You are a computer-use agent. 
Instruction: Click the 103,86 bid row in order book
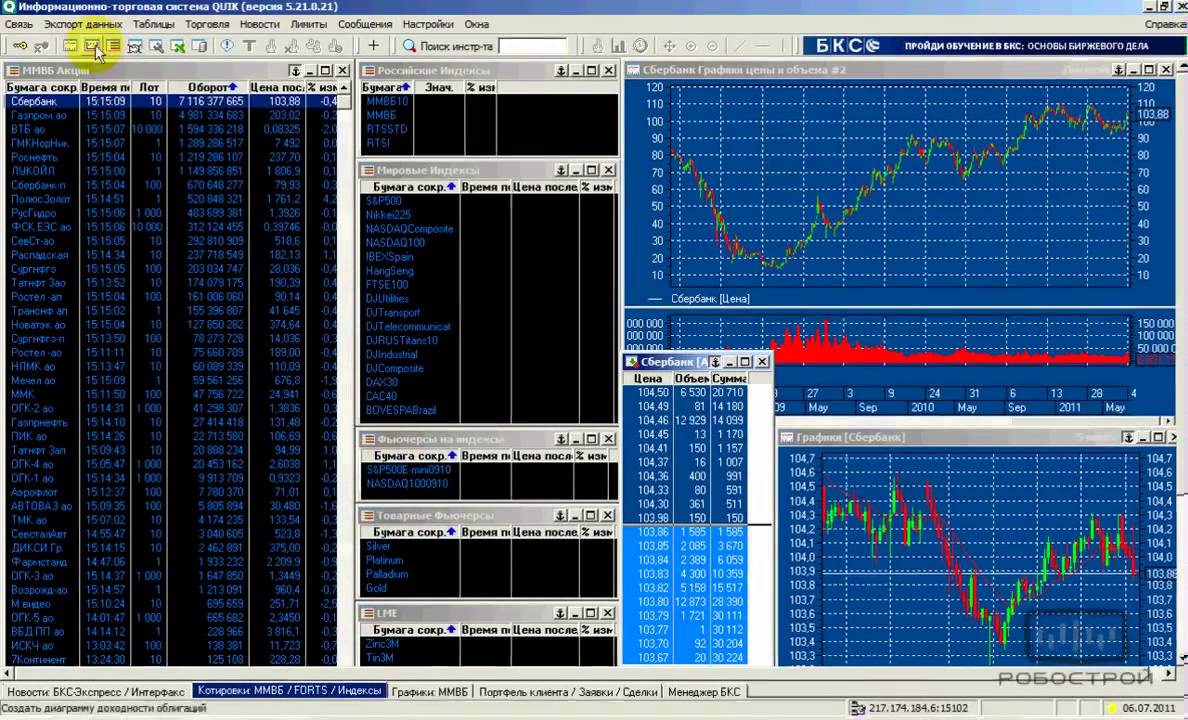point(685,532)
